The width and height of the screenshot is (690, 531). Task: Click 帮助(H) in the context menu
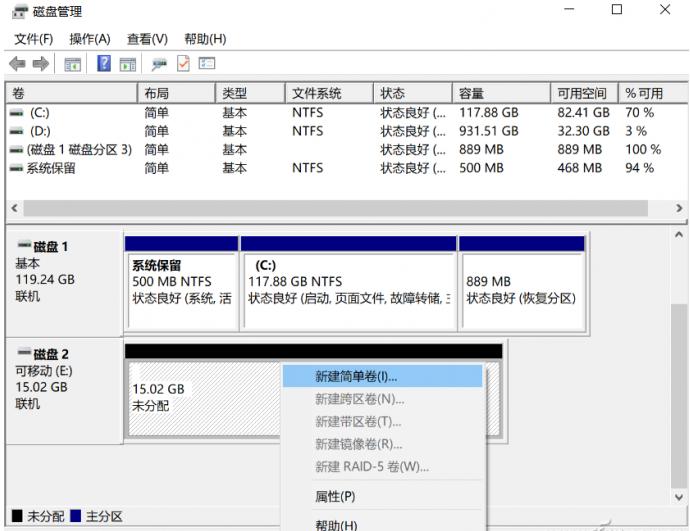point(335,522)
